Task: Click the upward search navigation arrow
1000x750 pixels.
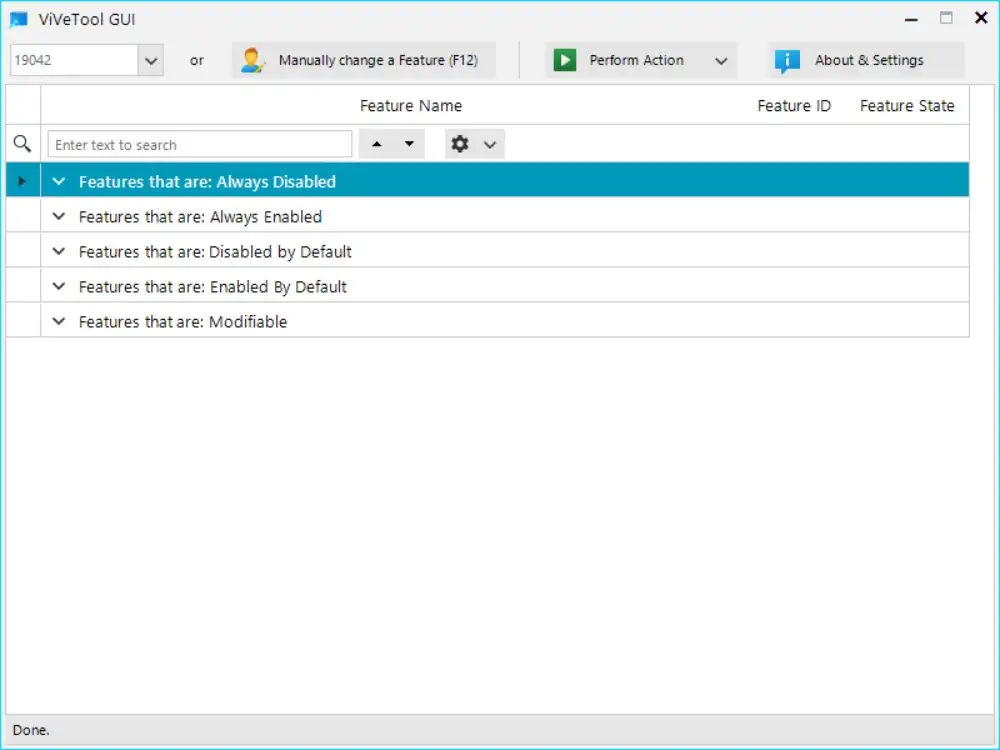Action: point(376,143)
